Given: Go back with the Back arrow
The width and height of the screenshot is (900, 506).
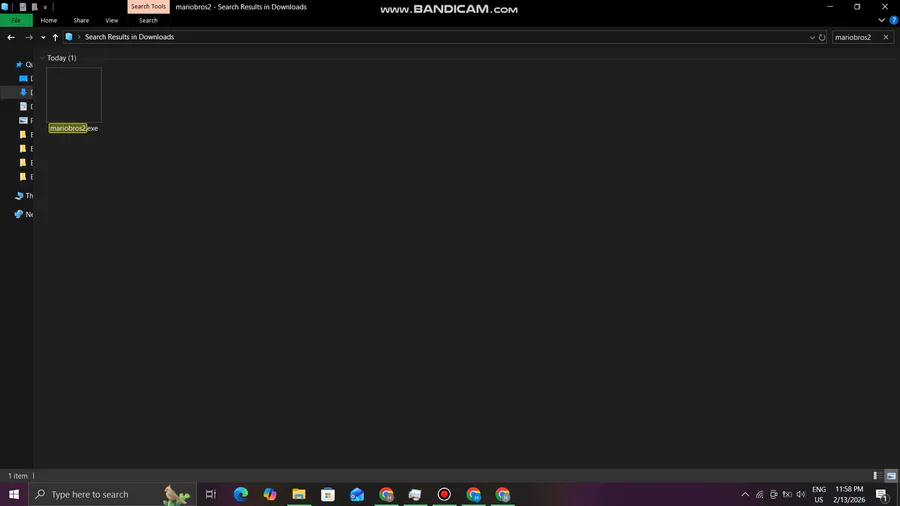Looking at the screenshot, I should pos(11,37).
